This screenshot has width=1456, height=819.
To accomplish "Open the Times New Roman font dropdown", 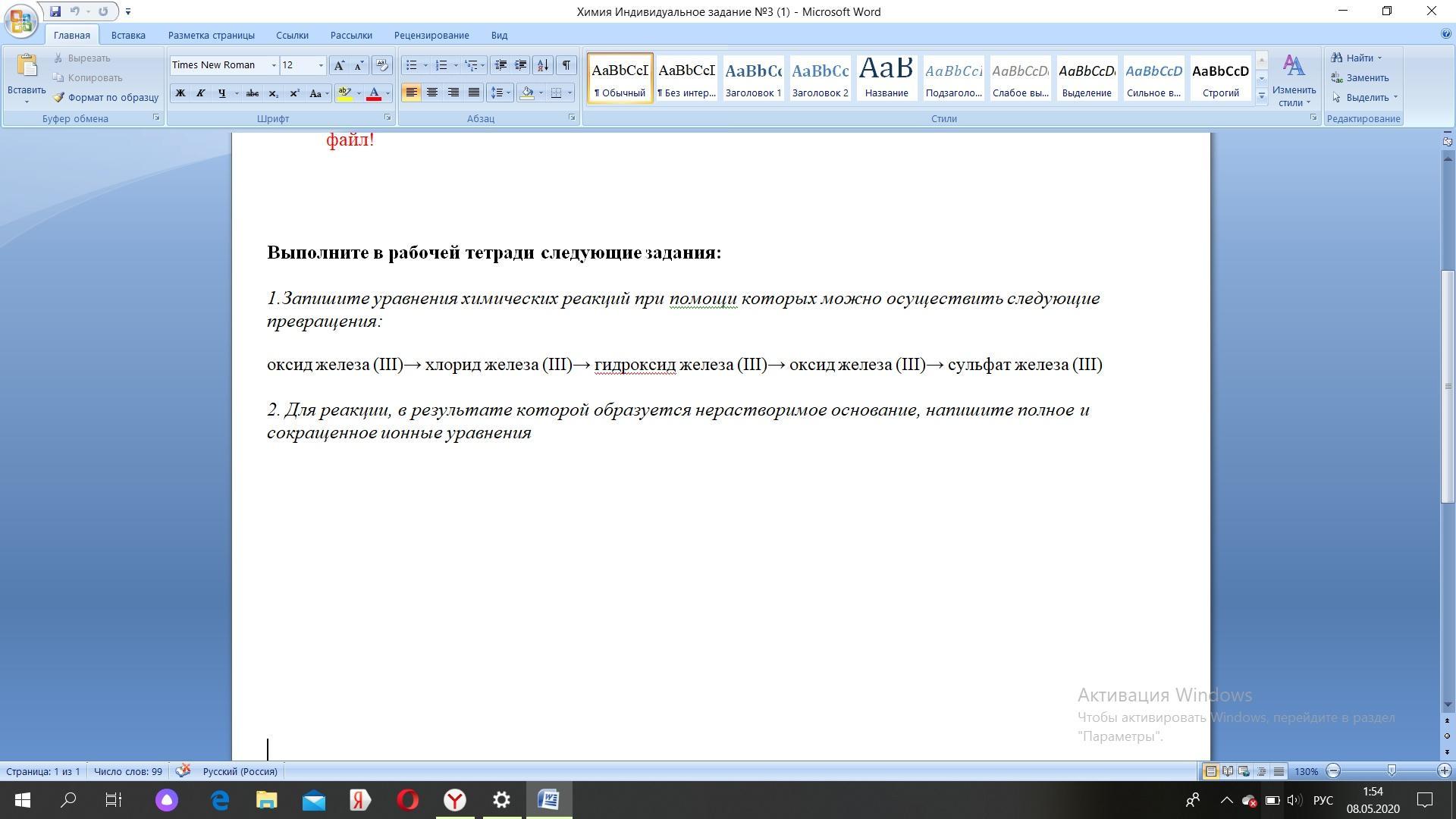I will point(274,65).
